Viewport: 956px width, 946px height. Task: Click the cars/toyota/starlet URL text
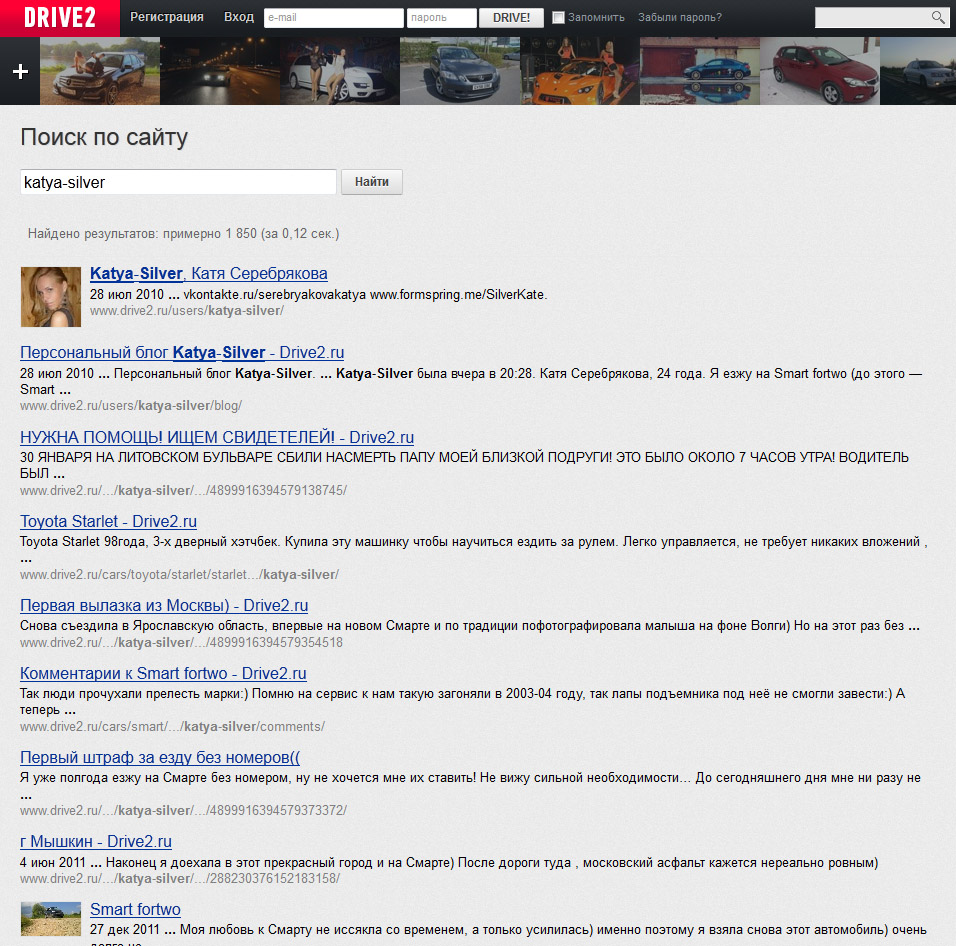pos(179,575)
